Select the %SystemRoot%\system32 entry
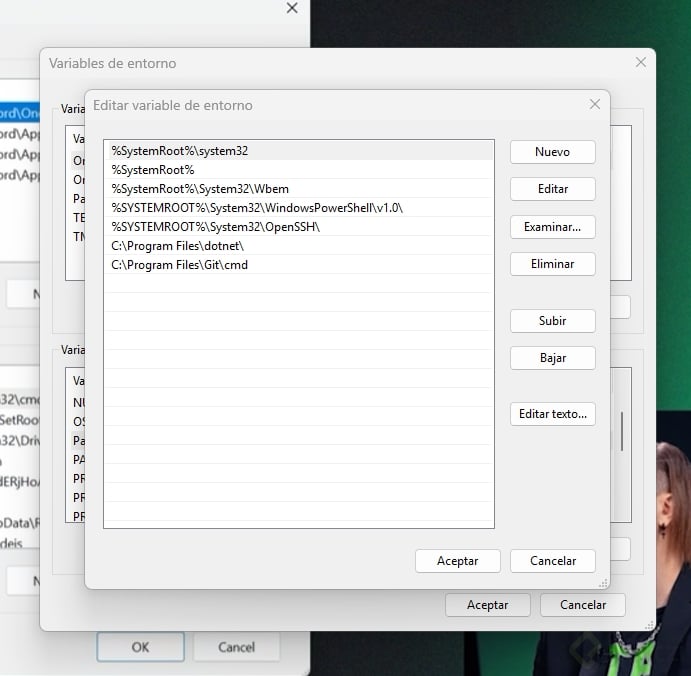Screen dimensions: 691x676 [x=299, y=151]
